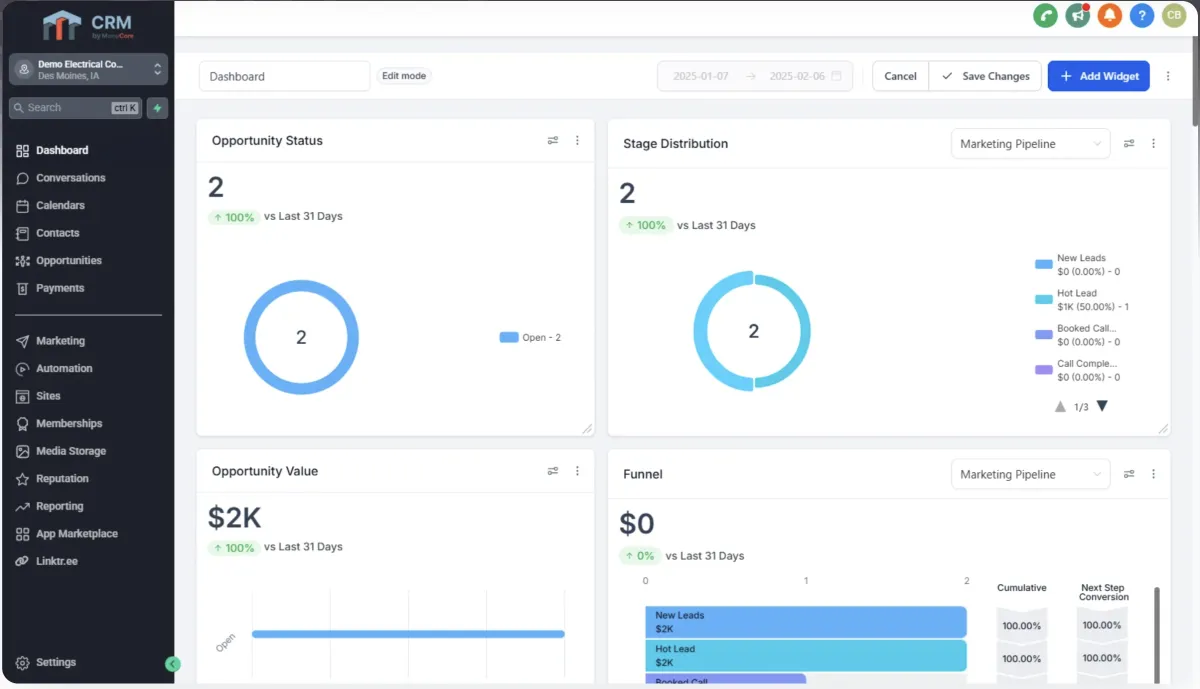This screenshot has width=1200, height=689.
Task: Click the legend next page down arrow
Action: point(1102,406)
